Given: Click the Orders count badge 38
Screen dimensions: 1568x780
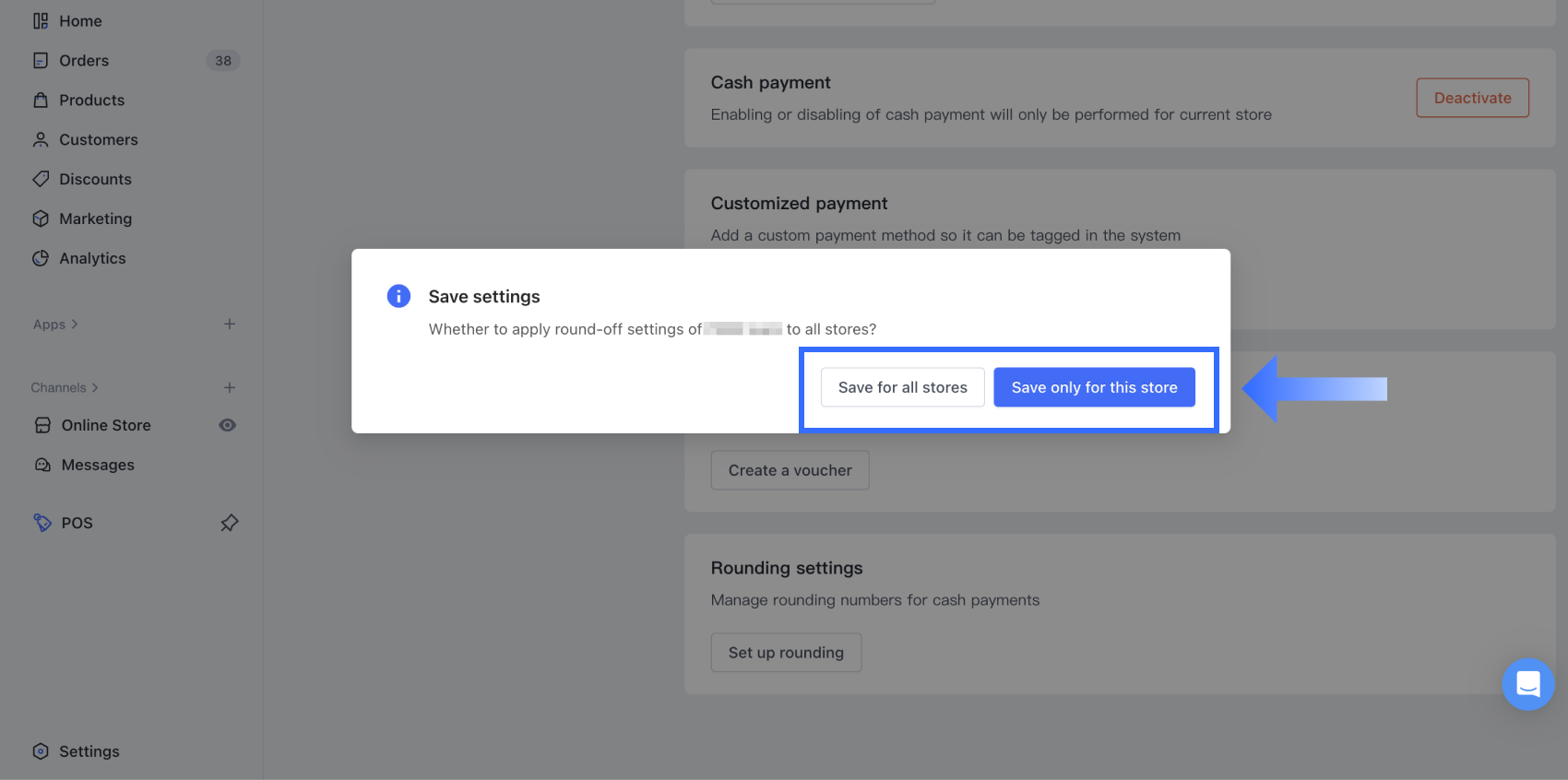Looking at the screenshot, I should 223,61.
